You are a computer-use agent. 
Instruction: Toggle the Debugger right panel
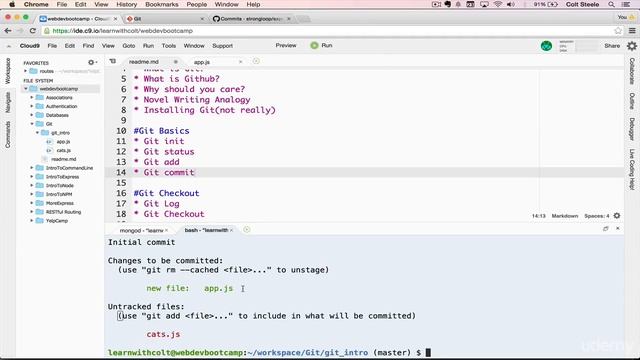pos(632,129)
